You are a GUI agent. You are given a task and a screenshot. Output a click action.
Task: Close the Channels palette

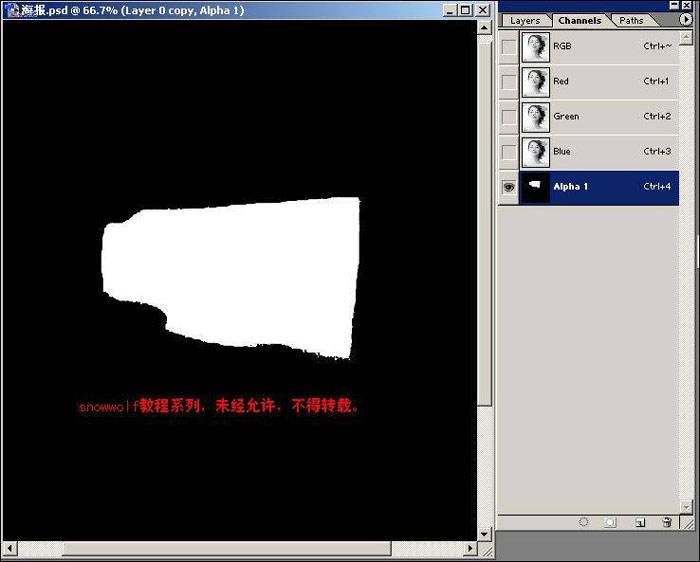[686, 4]
